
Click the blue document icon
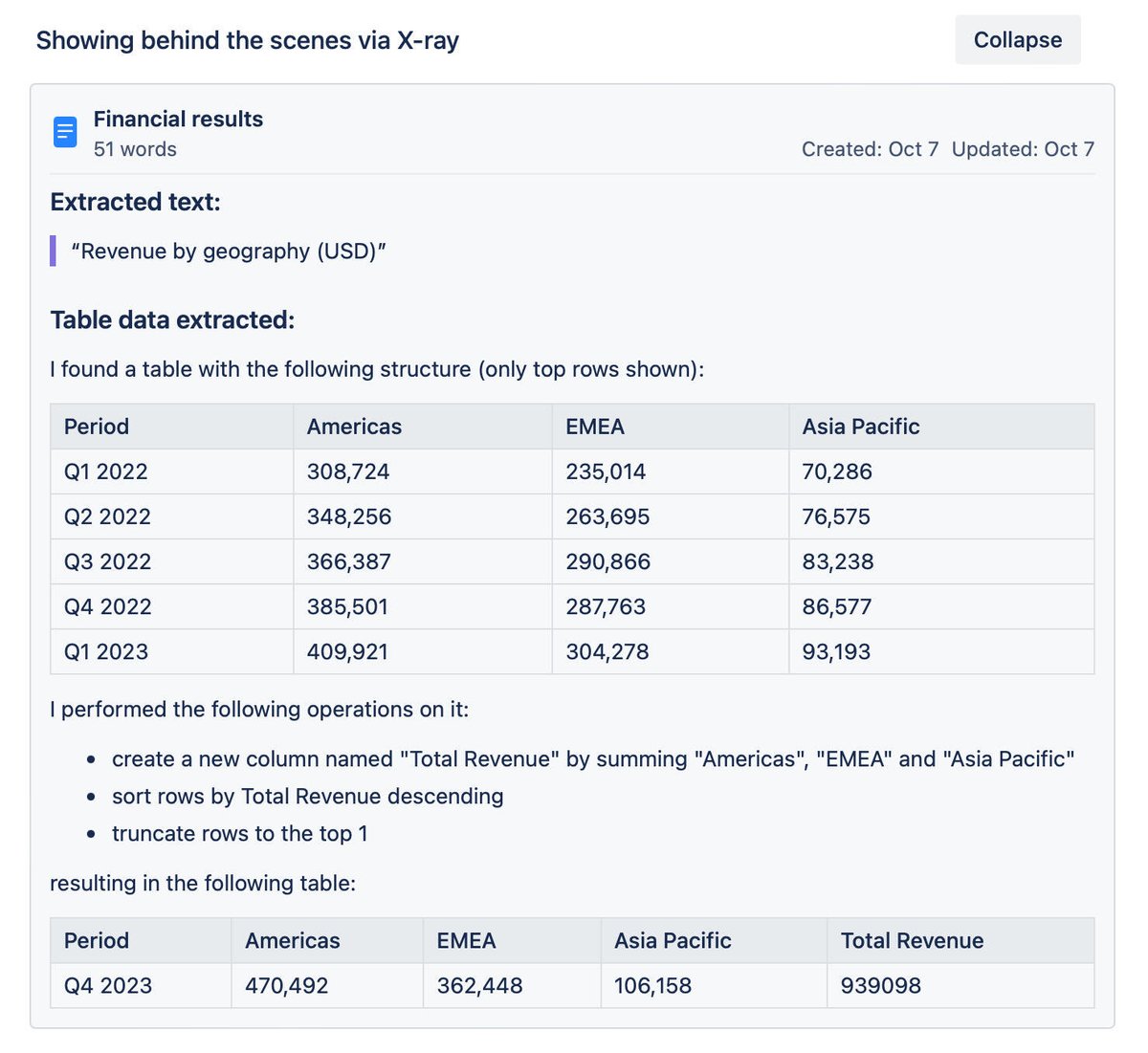coord(65,132)
